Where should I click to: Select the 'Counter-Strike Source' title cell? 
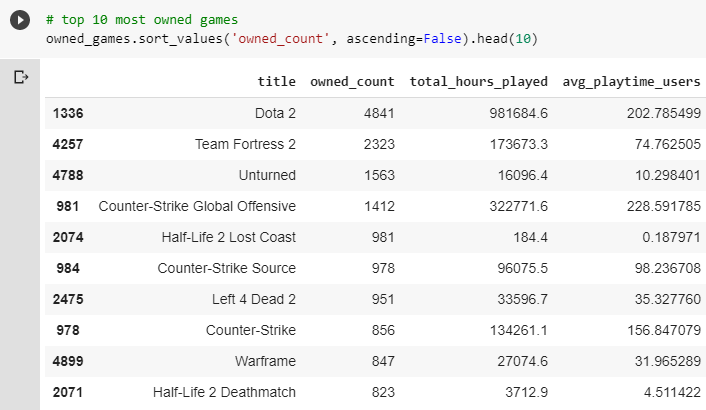(226, 268)
